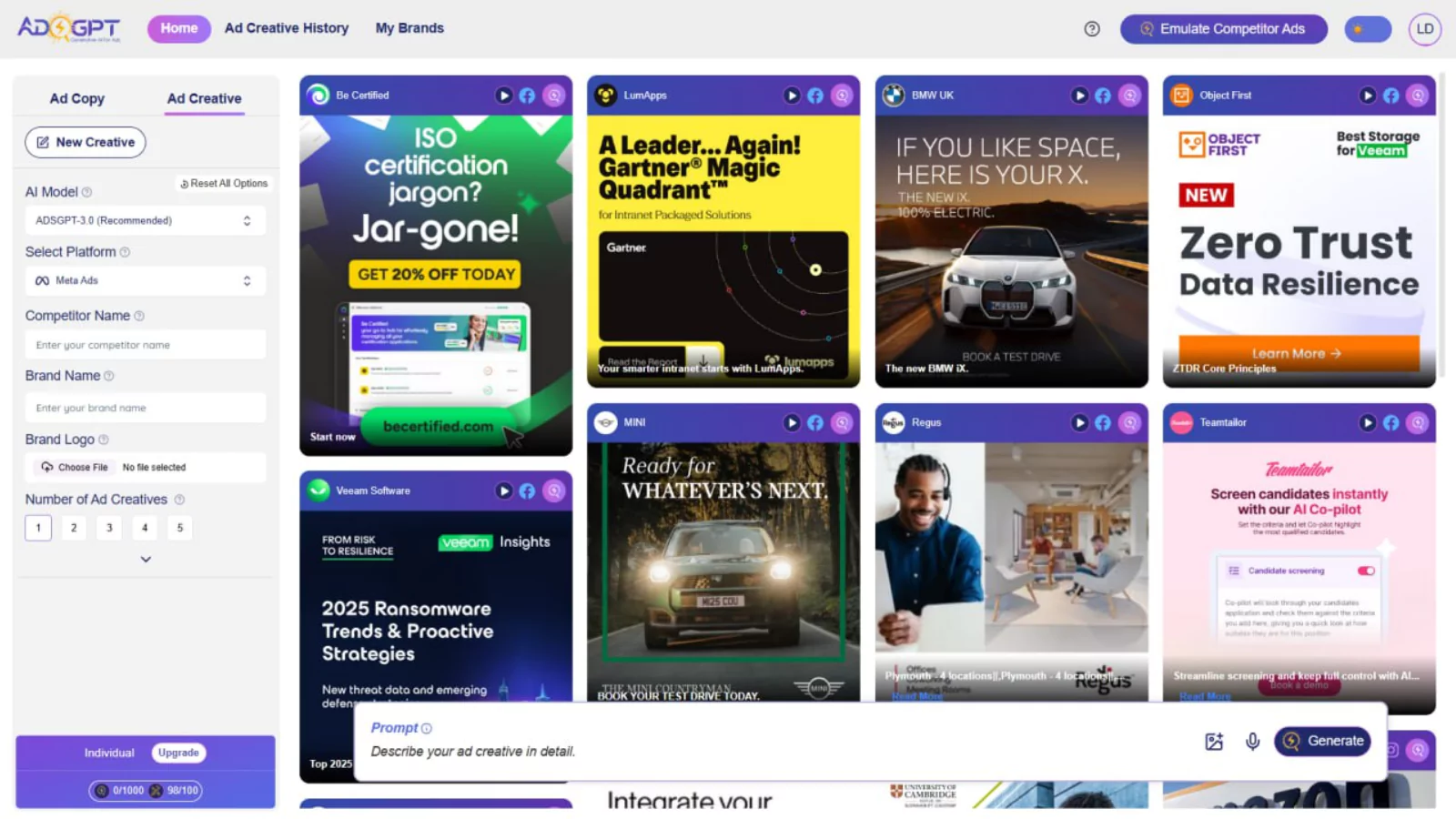The width and height of the screenshot is (1456, 819).
Task: Click Facebook icon on Veeam Software card
Action: pyautogui.click(x=527, y=491)
